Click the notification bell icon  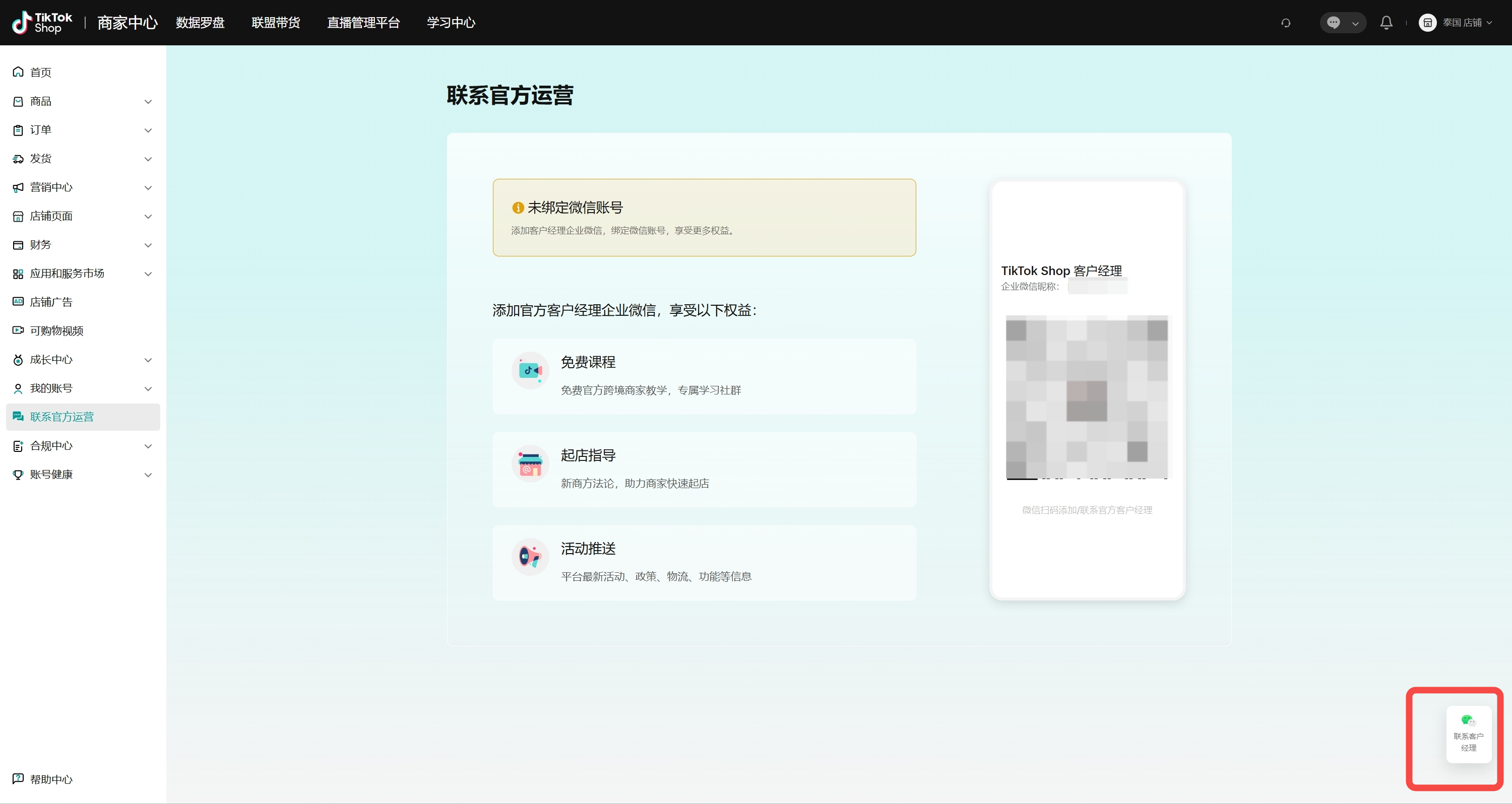(x=1386, y=22)
